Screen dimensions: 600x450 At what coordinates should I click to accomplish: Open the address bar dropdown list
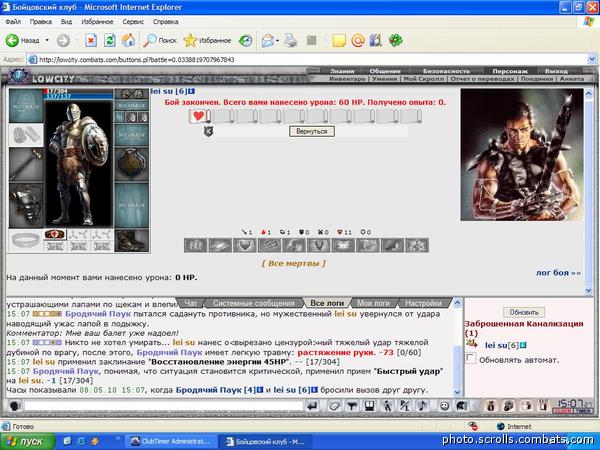click(592, 59)
